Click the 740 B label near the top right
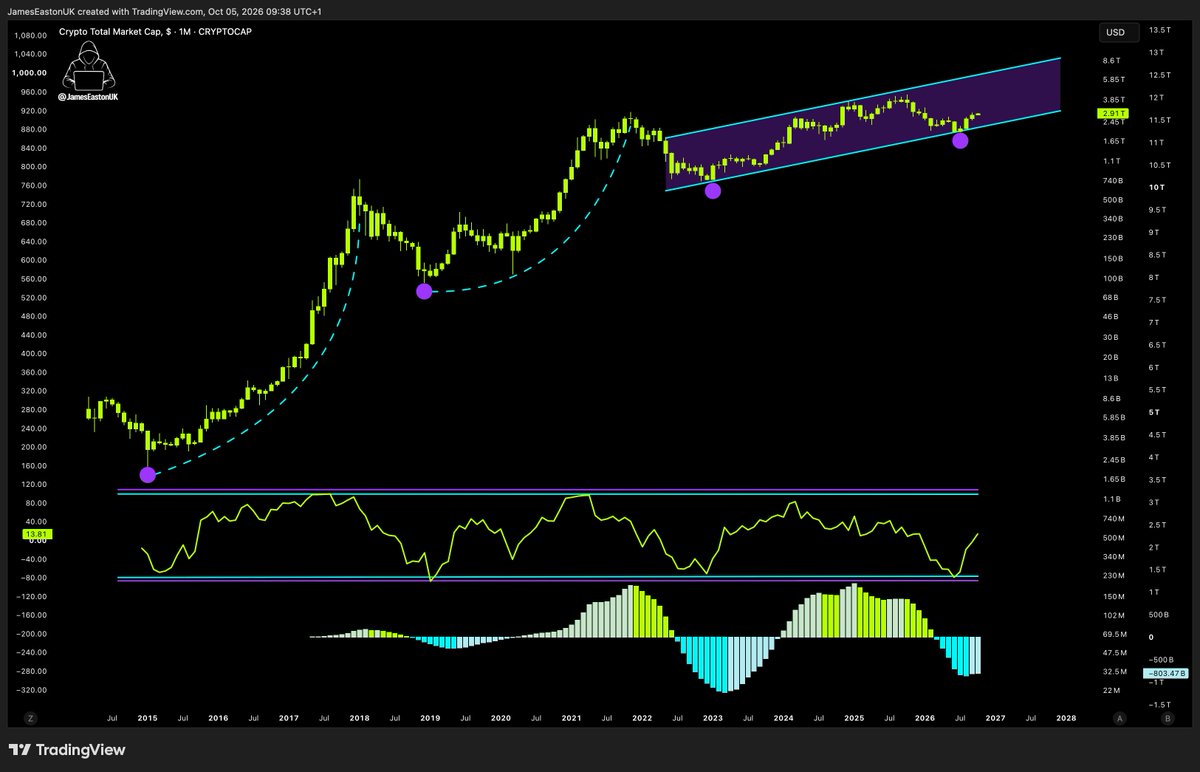Screen dimensions: 1200x772 coord(1112,180)
